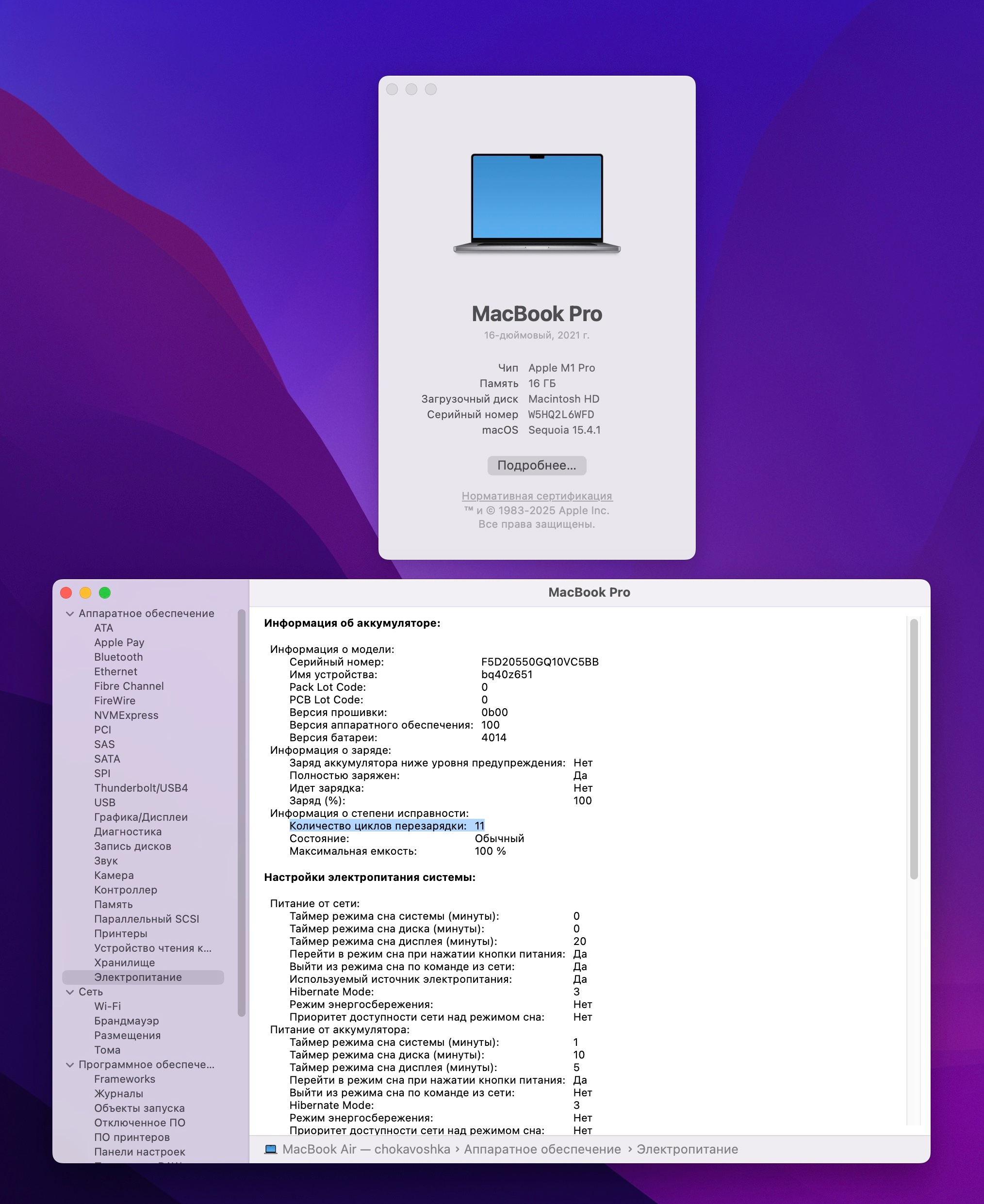Select Отключенное ПО in the sidebar
Image resolution: width=984 pixels, height=1204 pixels.
coord(139,1123)
